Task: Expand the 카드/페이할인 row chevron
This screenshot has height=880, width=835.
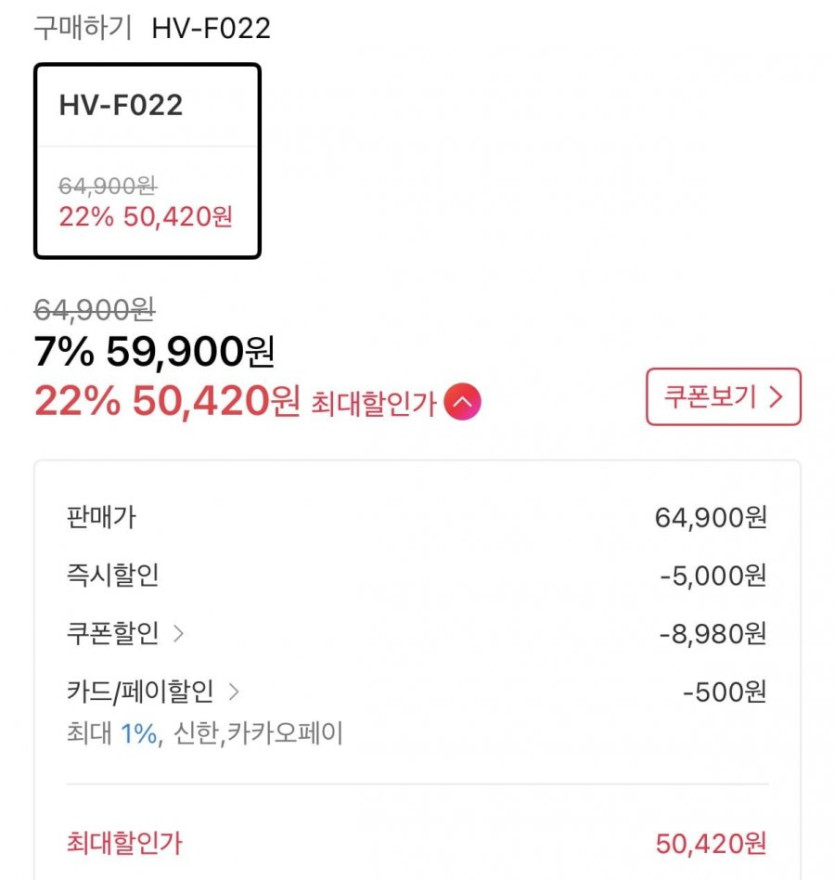Action: (x=234, y=691)
